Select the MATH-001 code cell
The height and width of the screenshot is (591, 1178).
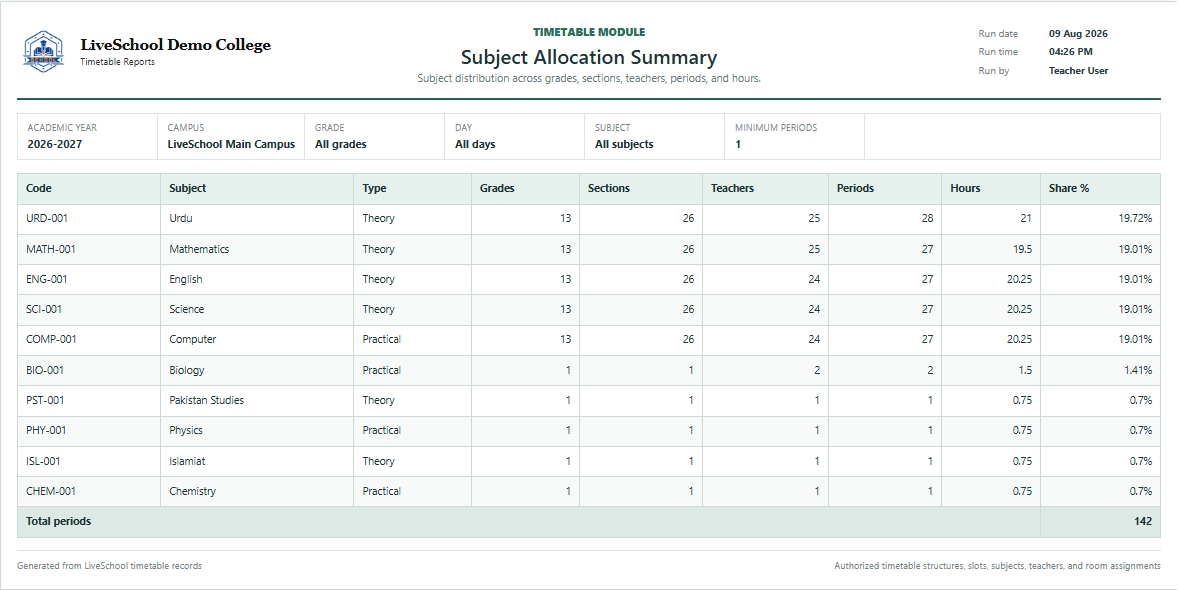(89, 249)
